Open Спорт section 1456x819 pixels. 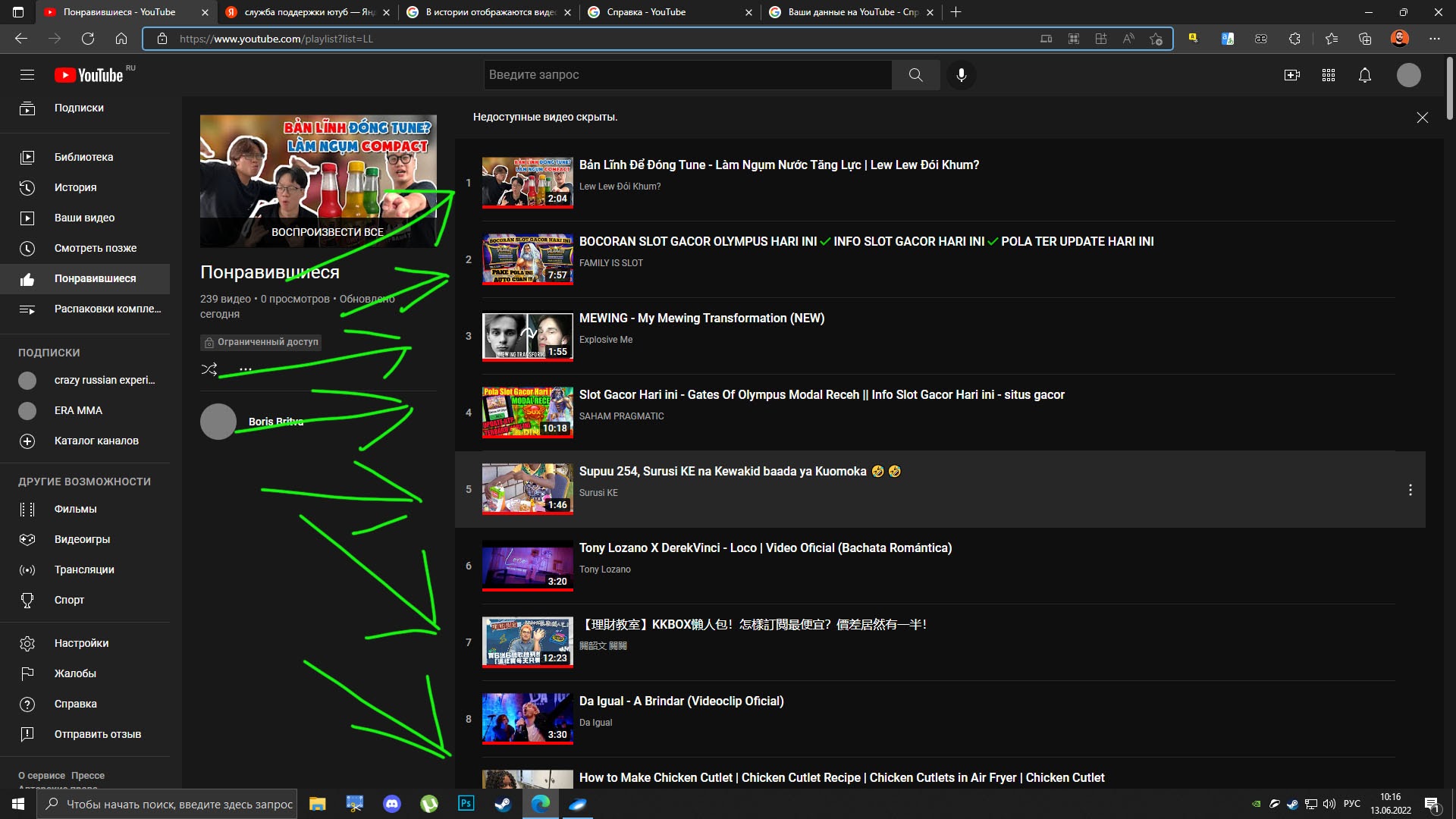point(85,600)
